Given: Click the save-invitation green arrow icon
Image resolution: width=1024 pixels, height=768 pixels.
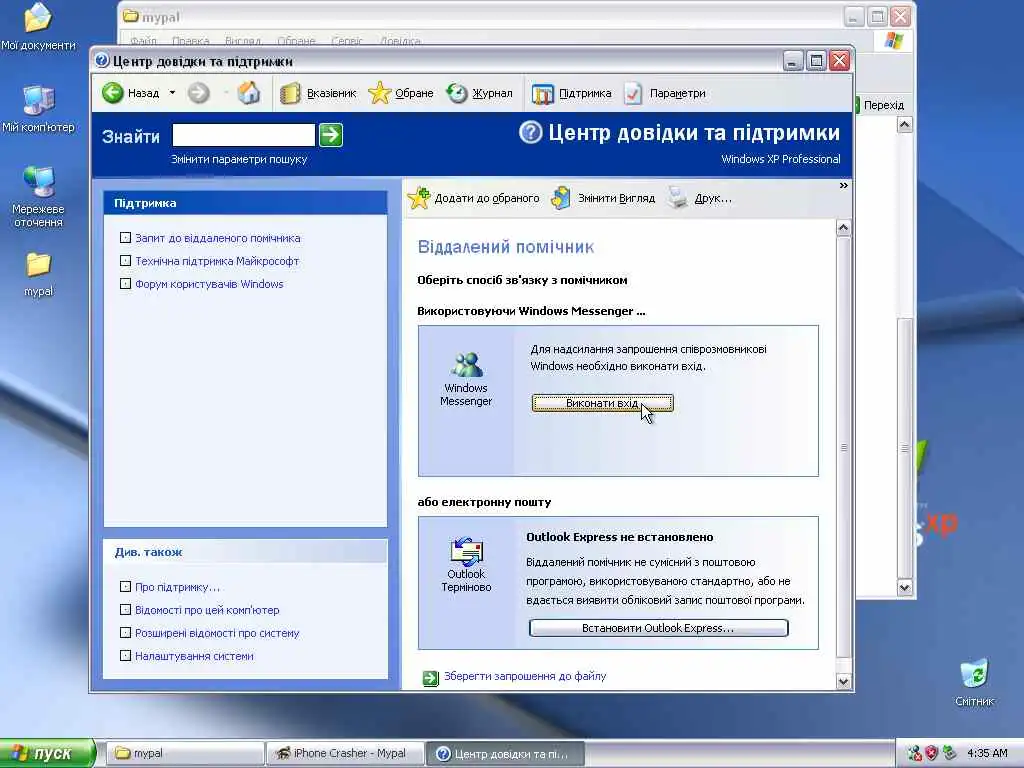Looking at the screenshot, I should pos(430,678).
